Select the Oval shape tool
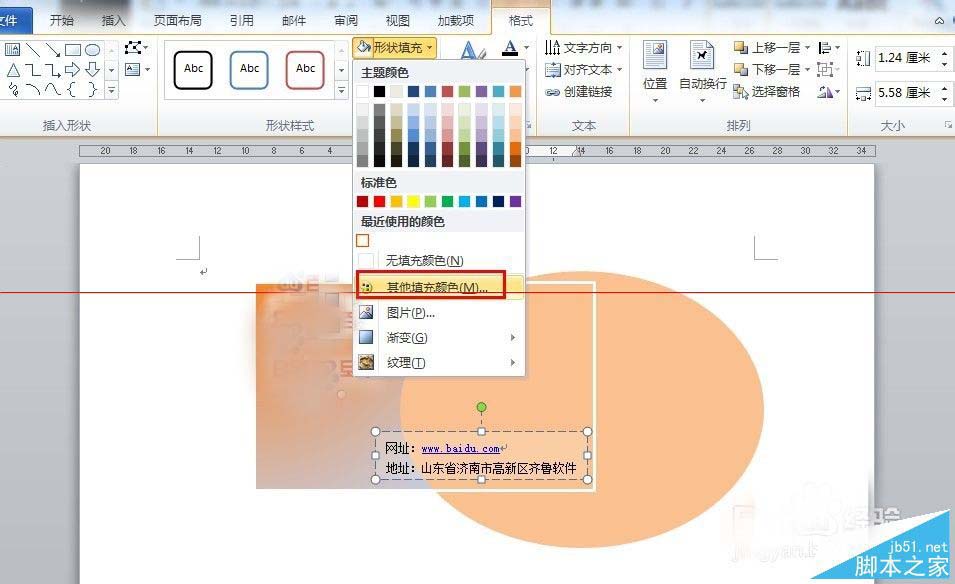Image resolution: width=955 pixels, height=584 pixels. [x=93, y=49]
